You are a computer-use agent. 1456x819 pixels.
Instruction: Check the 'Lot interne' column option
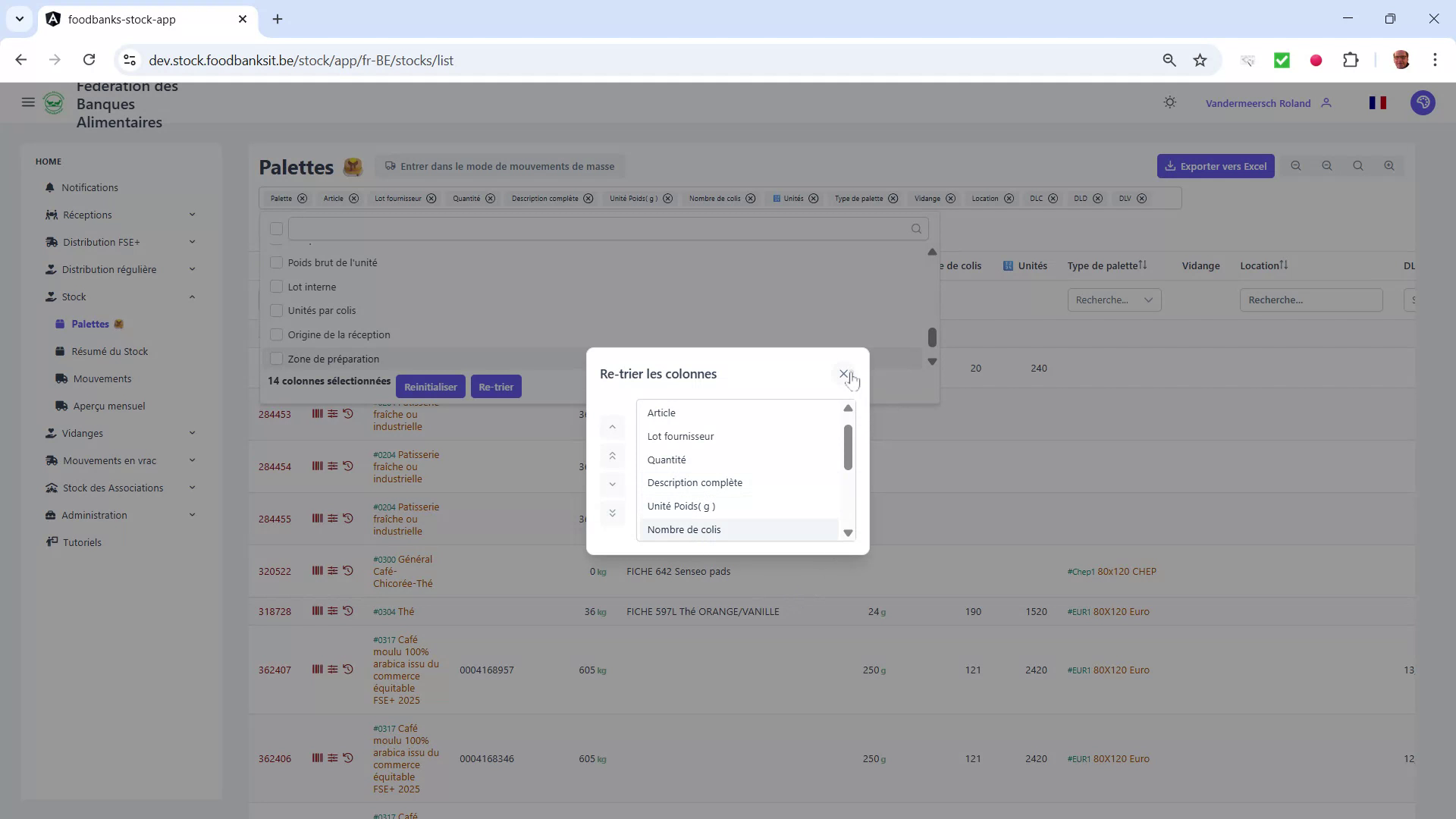(277, 287)
